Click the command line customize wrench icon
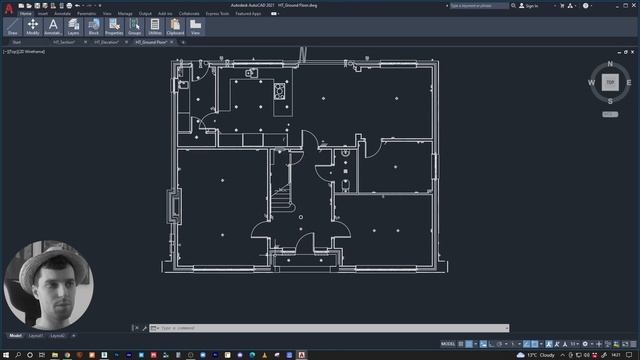640x360 pixels. [x=144, y=328]
